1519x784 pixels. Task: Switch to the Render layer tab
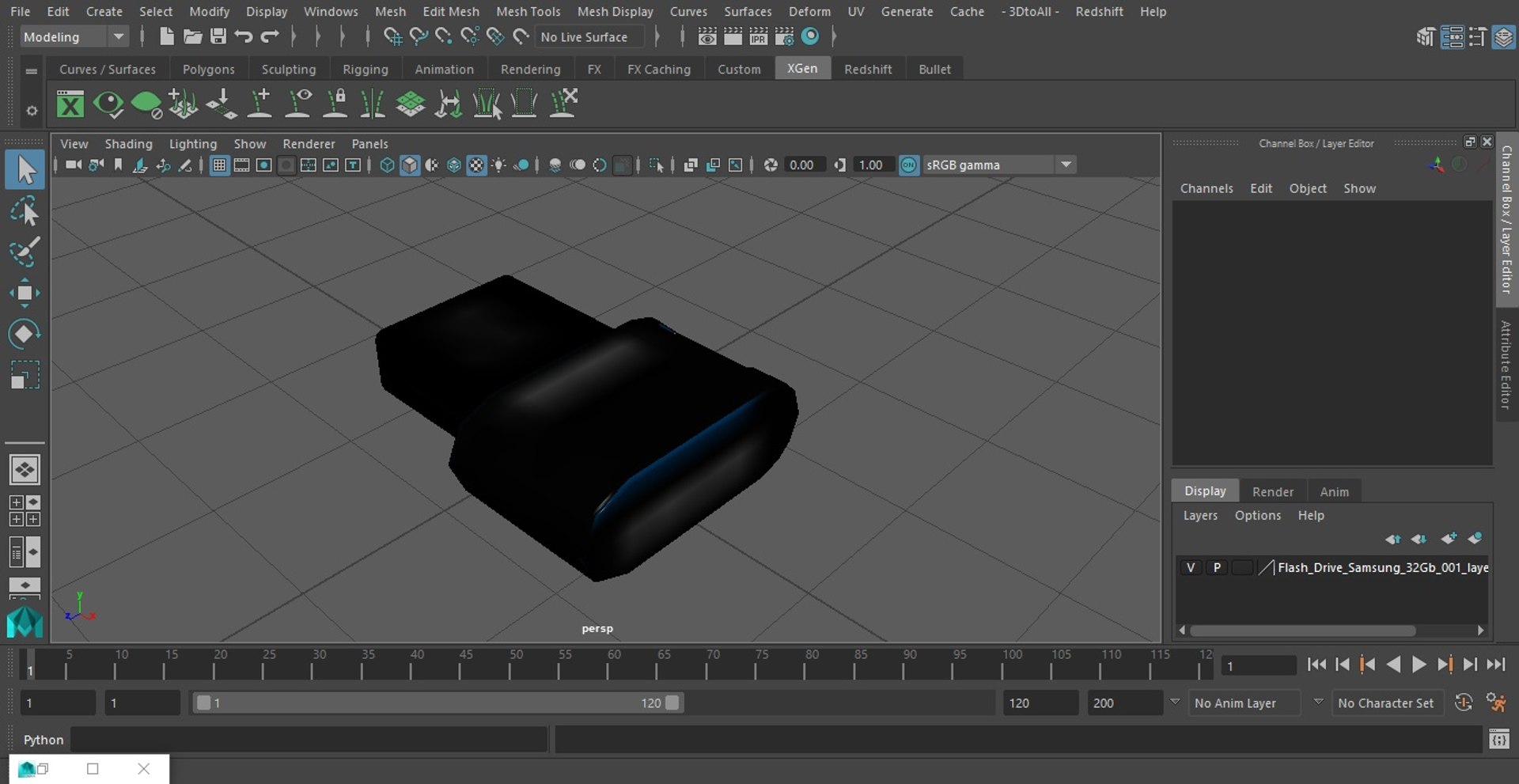(1272, 491)
